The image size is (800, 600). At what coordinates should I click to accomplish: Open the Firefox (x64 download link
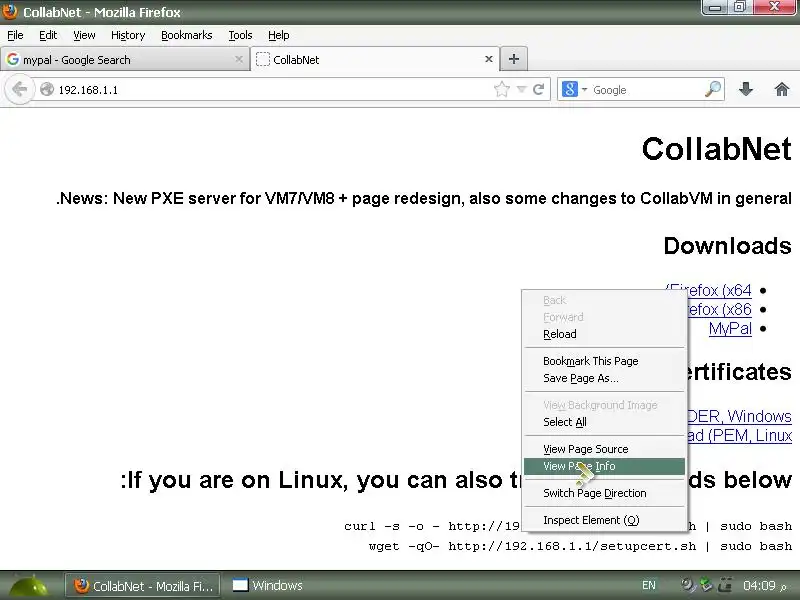(x=718, y=290)
